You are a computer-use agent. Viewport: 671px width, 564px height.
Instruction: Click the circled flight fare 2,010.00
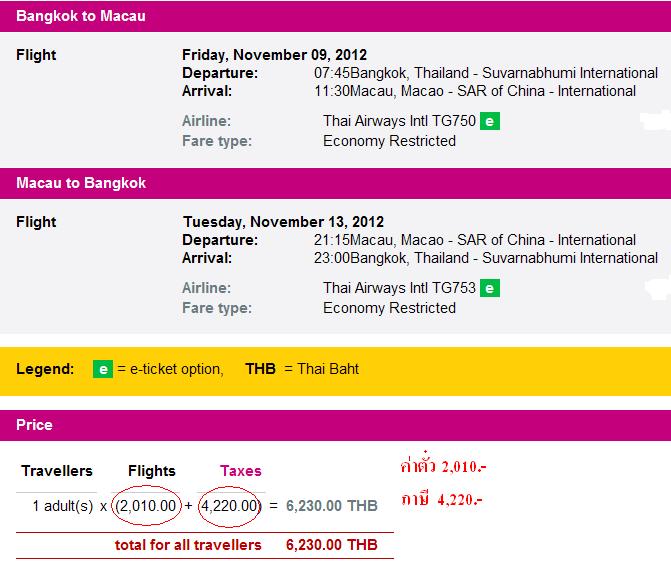146,506
